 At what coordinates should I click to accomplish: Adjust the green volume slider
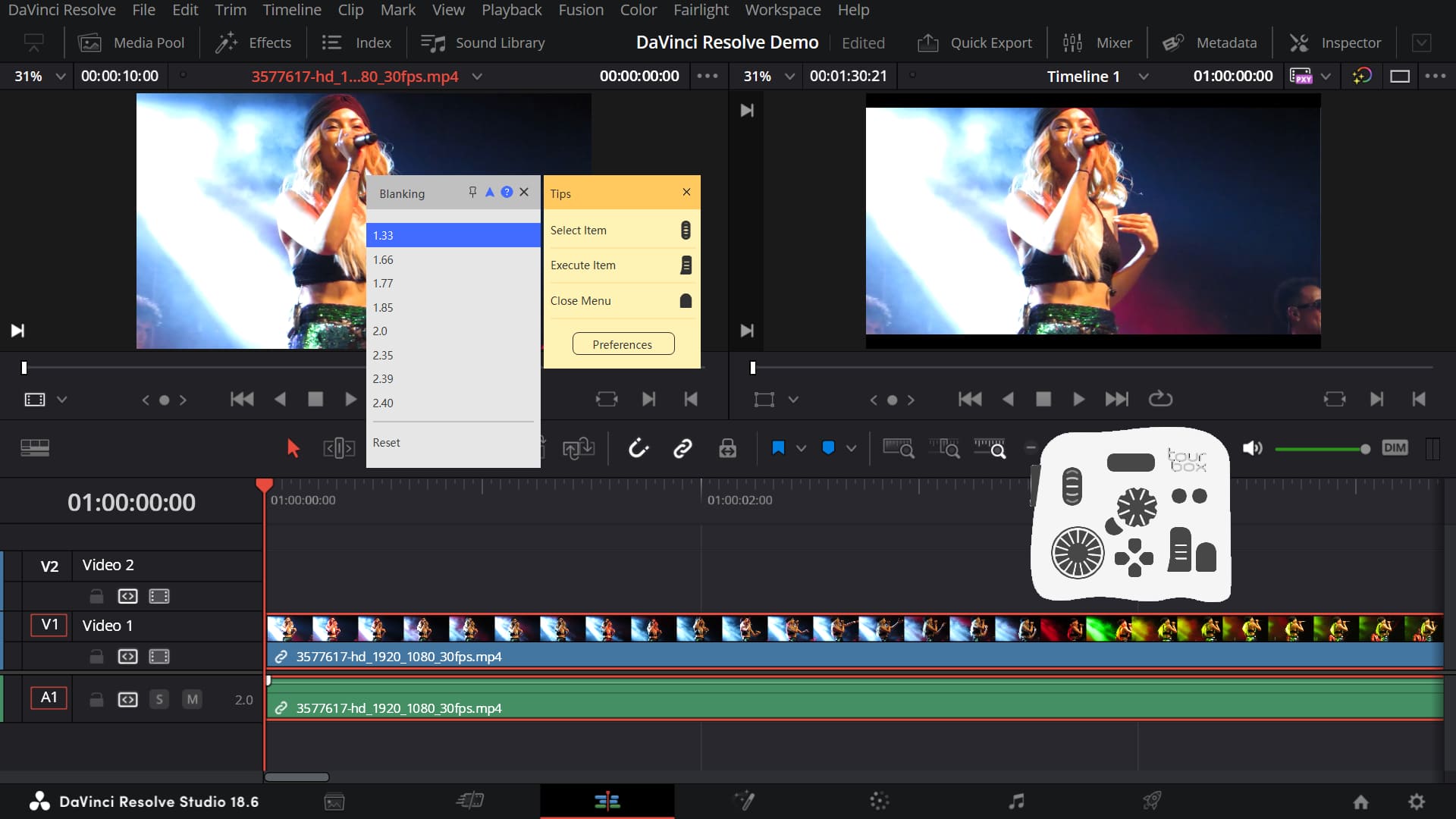point(1323,450)
